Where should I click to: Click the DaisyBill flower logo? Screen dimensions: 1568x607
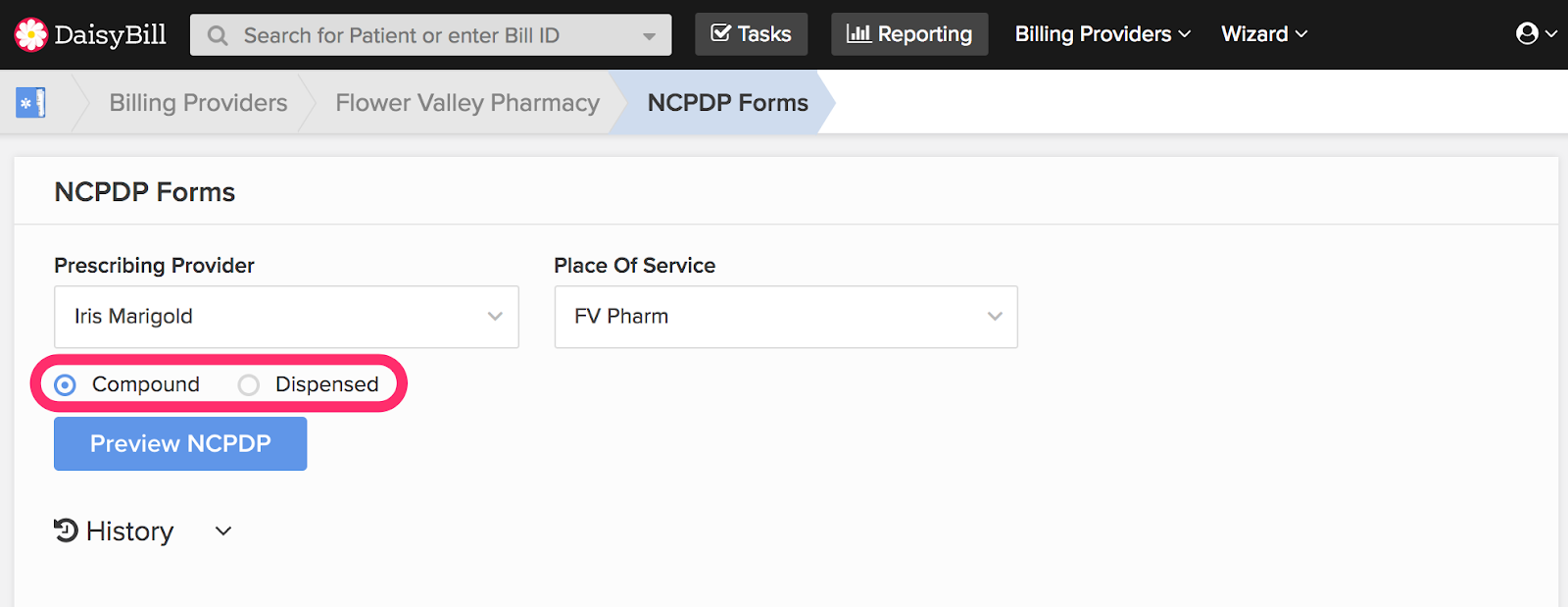[x=30, y=35]
